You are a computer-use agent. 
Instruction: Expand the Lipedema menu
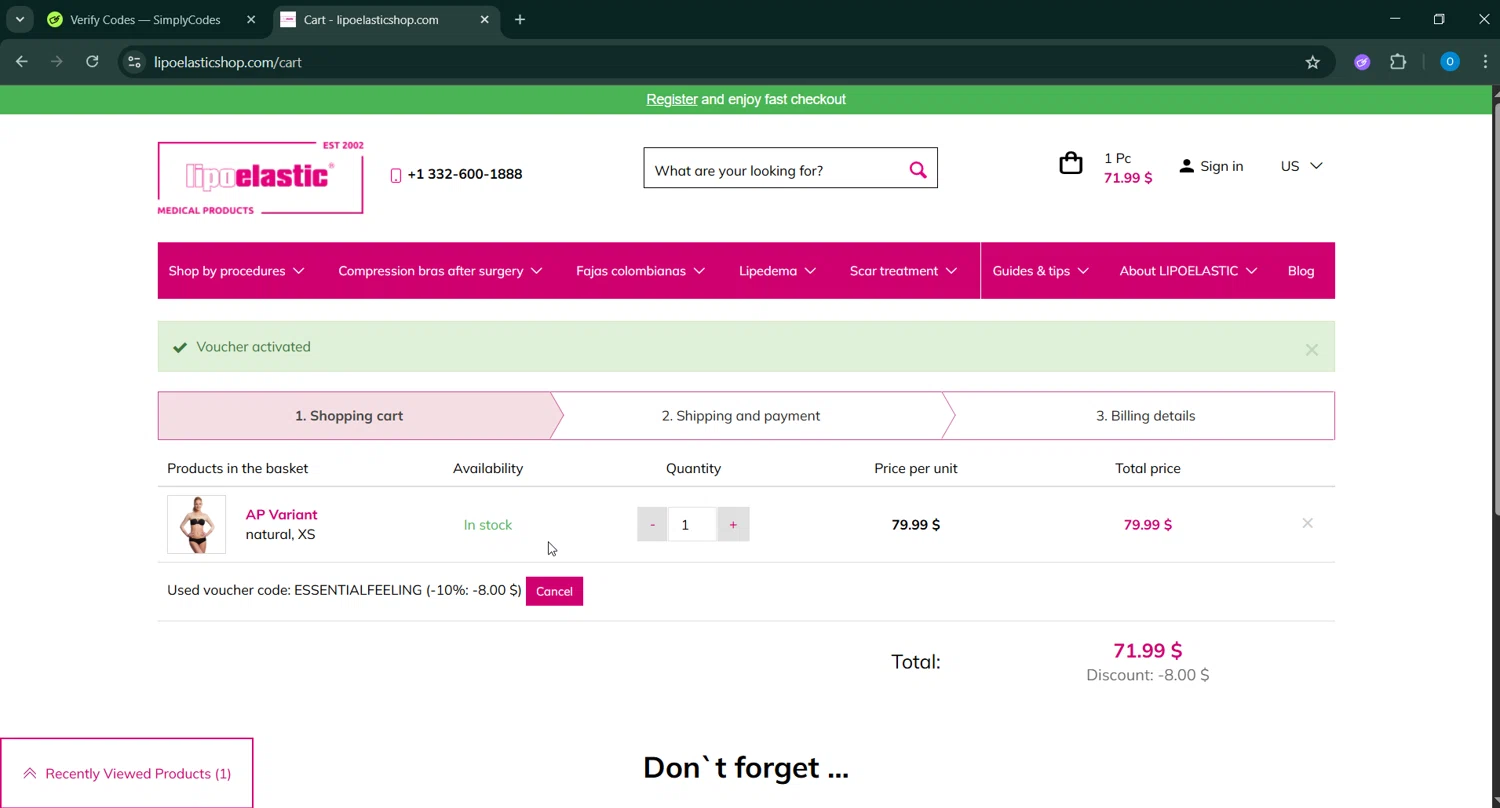777,271
